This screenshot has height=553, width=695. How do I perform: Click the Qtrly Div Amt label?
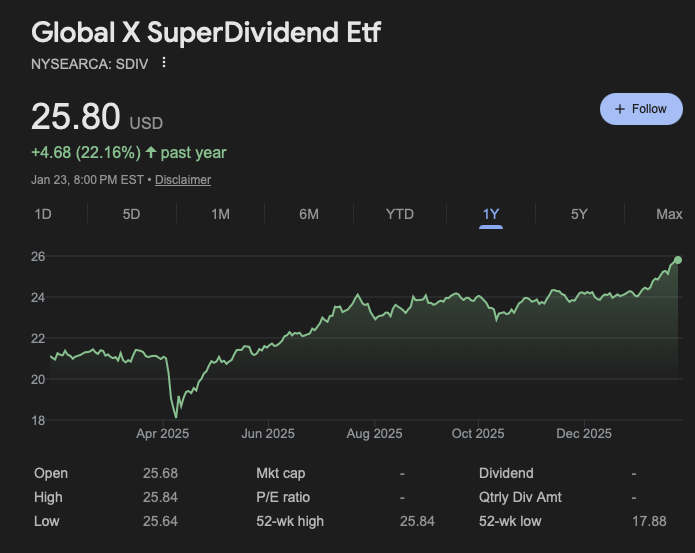click(520, 497)
